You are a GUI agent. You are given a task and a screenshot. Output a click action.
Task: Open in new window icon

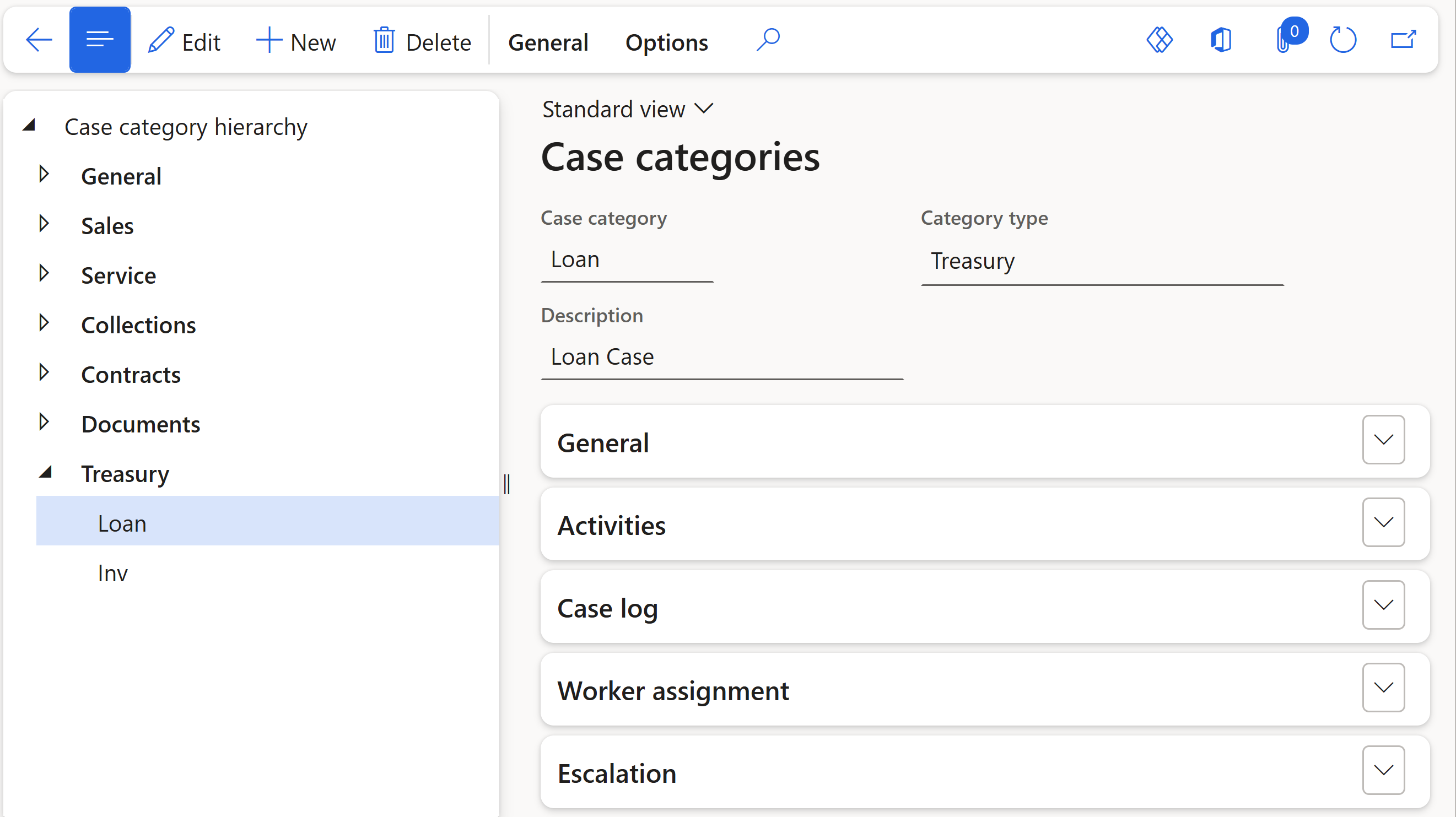click(x=1403, y=41)
